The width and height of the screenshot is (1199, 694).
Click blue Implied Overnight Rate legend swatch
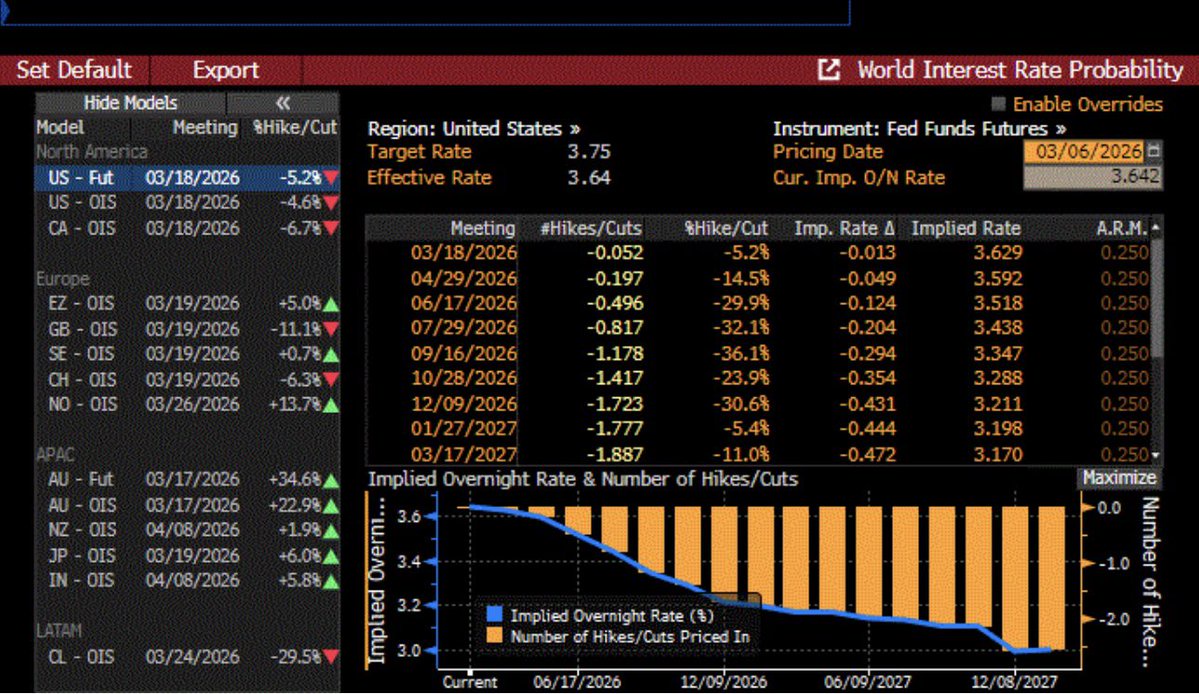pyautogui.click(x=494, y=616)
